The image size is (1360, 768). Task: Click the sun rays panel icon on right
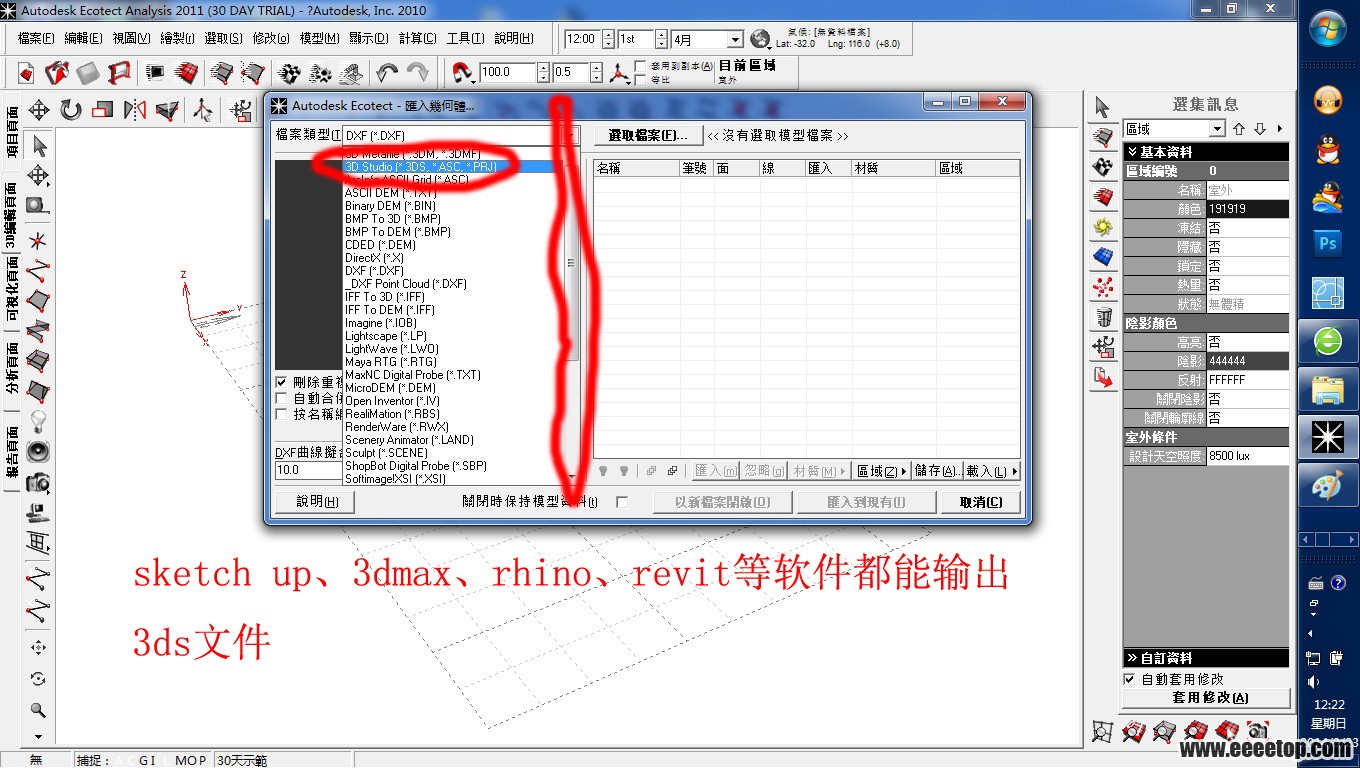[x=1103, y=227]
